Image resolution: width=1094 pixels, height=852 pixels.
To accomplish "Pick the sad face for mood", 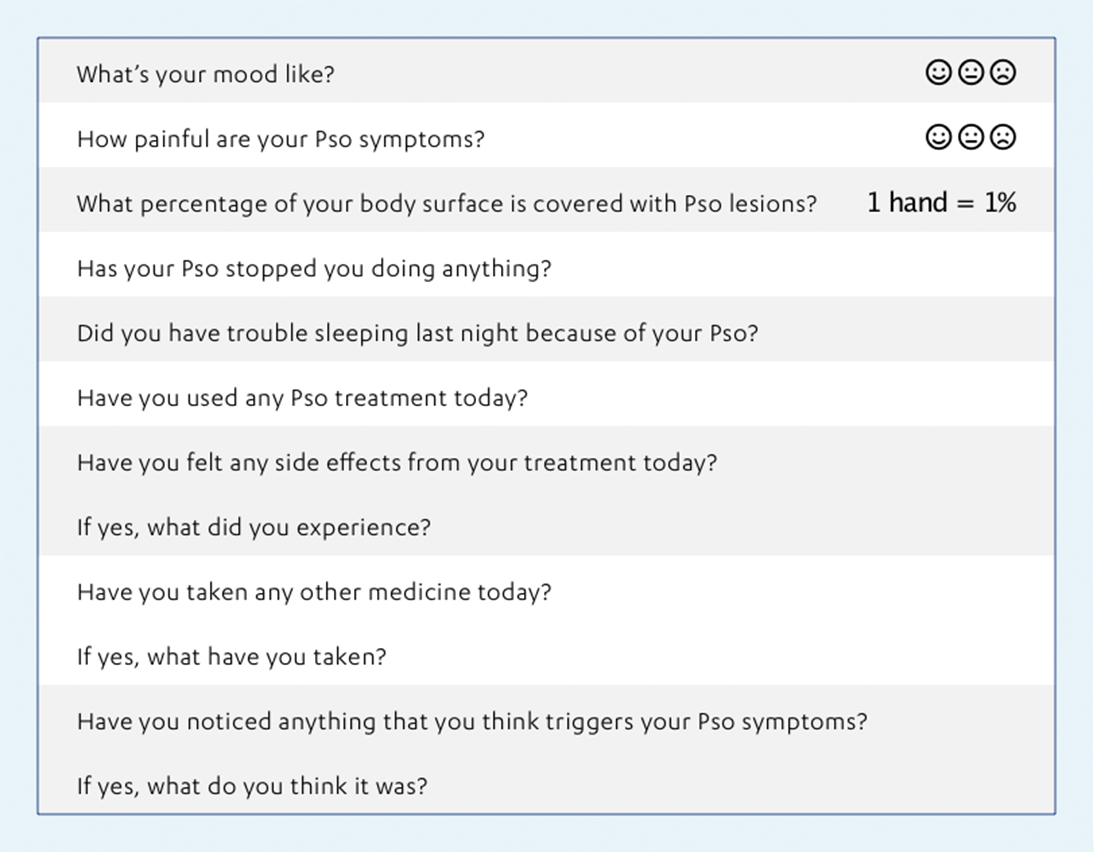I will 1002,72.
